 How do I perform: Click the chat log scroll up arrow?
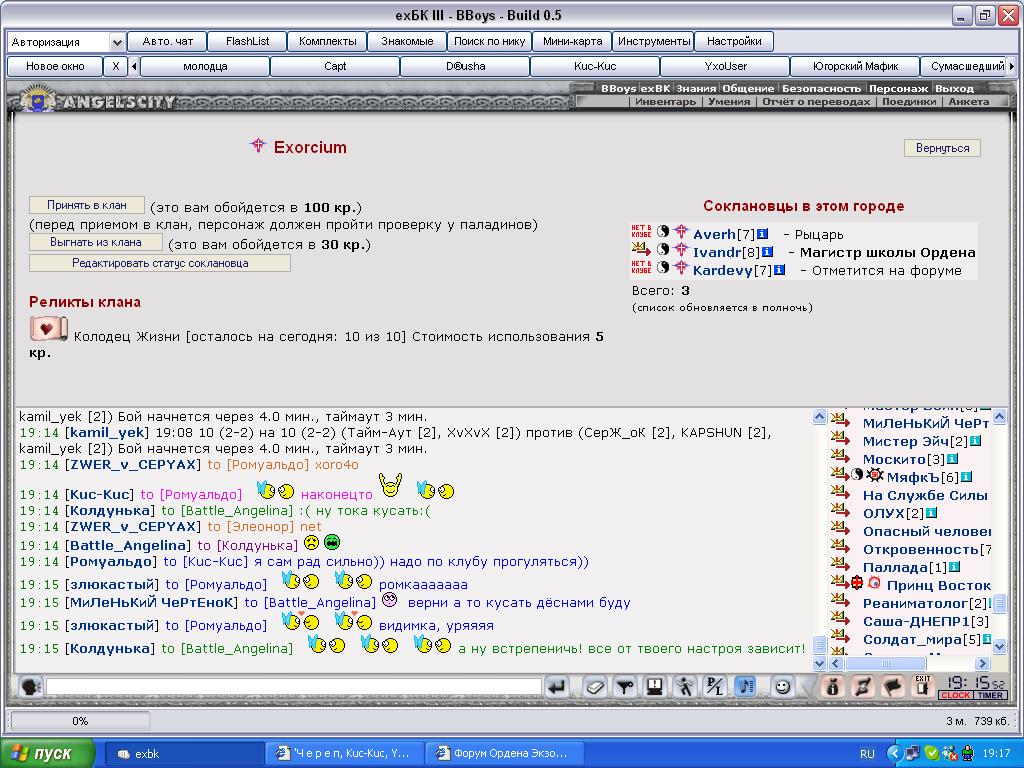pos(820,417)
